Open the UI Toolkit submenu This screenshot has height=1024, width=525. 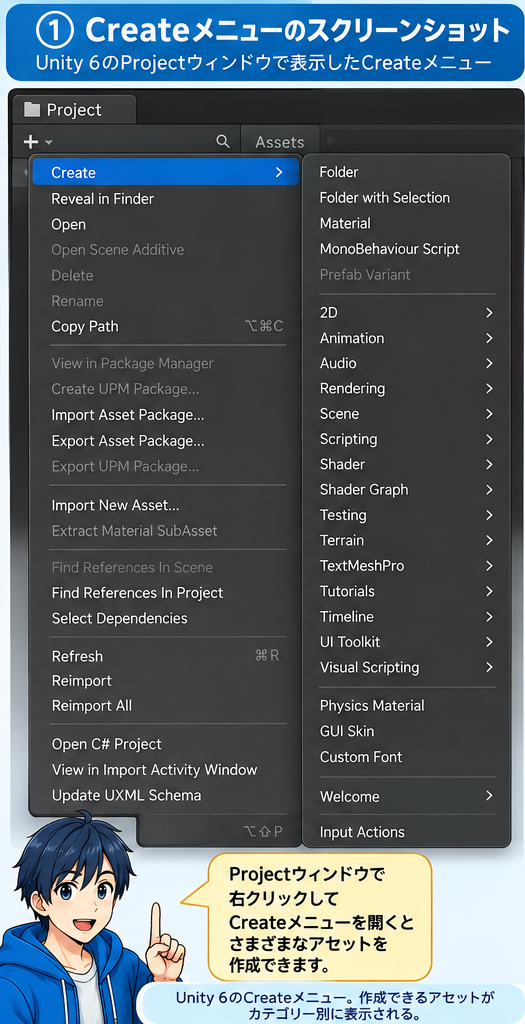[x=406, y=643]
